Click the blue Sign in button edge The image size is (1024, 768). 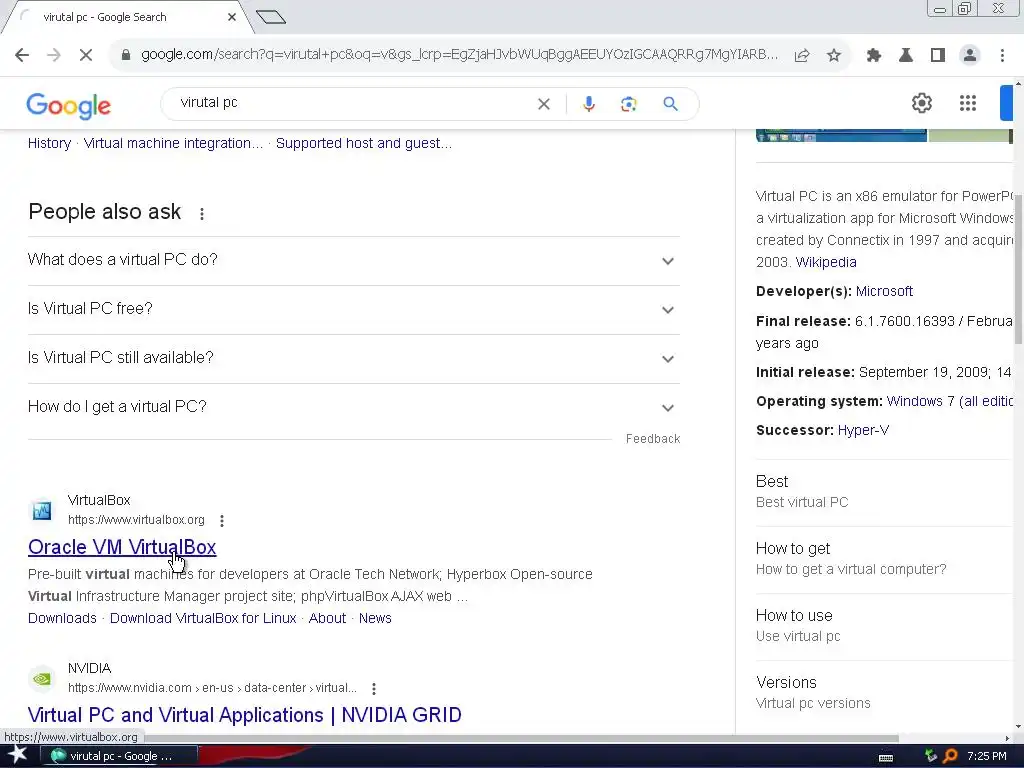[1006, 103]
